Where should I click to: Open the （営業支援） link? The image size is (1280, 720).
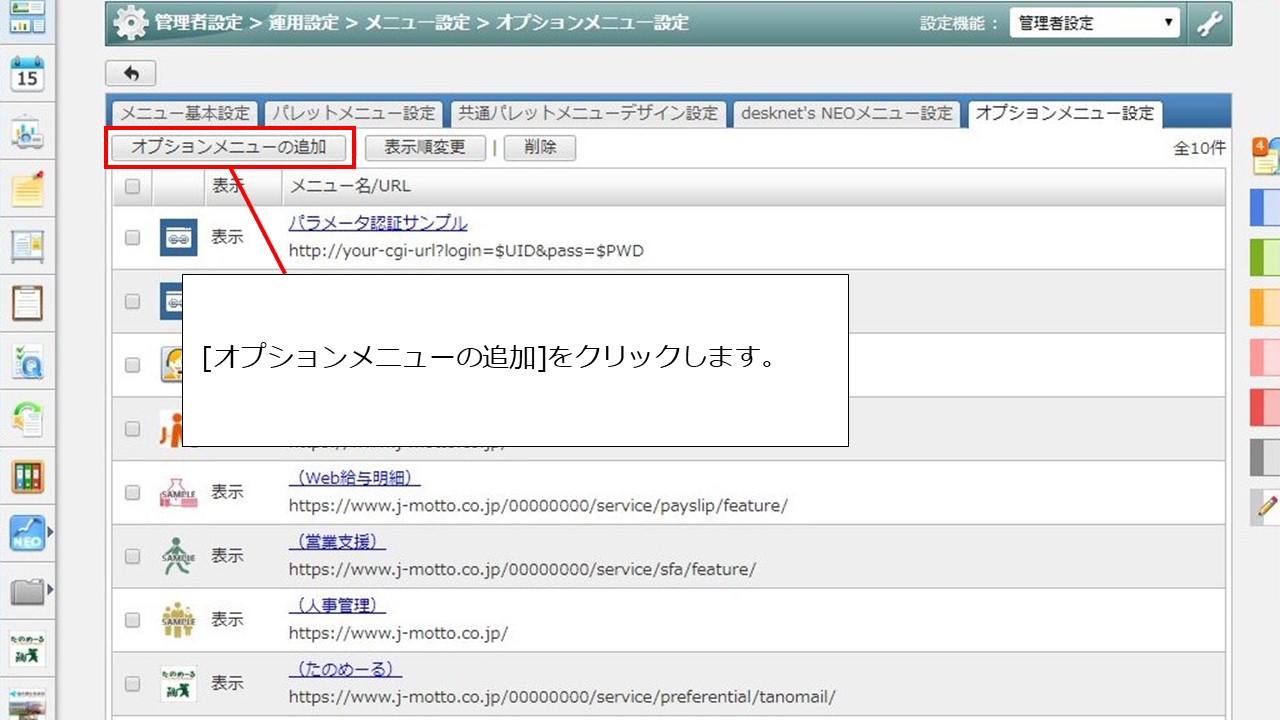point(337,542)
